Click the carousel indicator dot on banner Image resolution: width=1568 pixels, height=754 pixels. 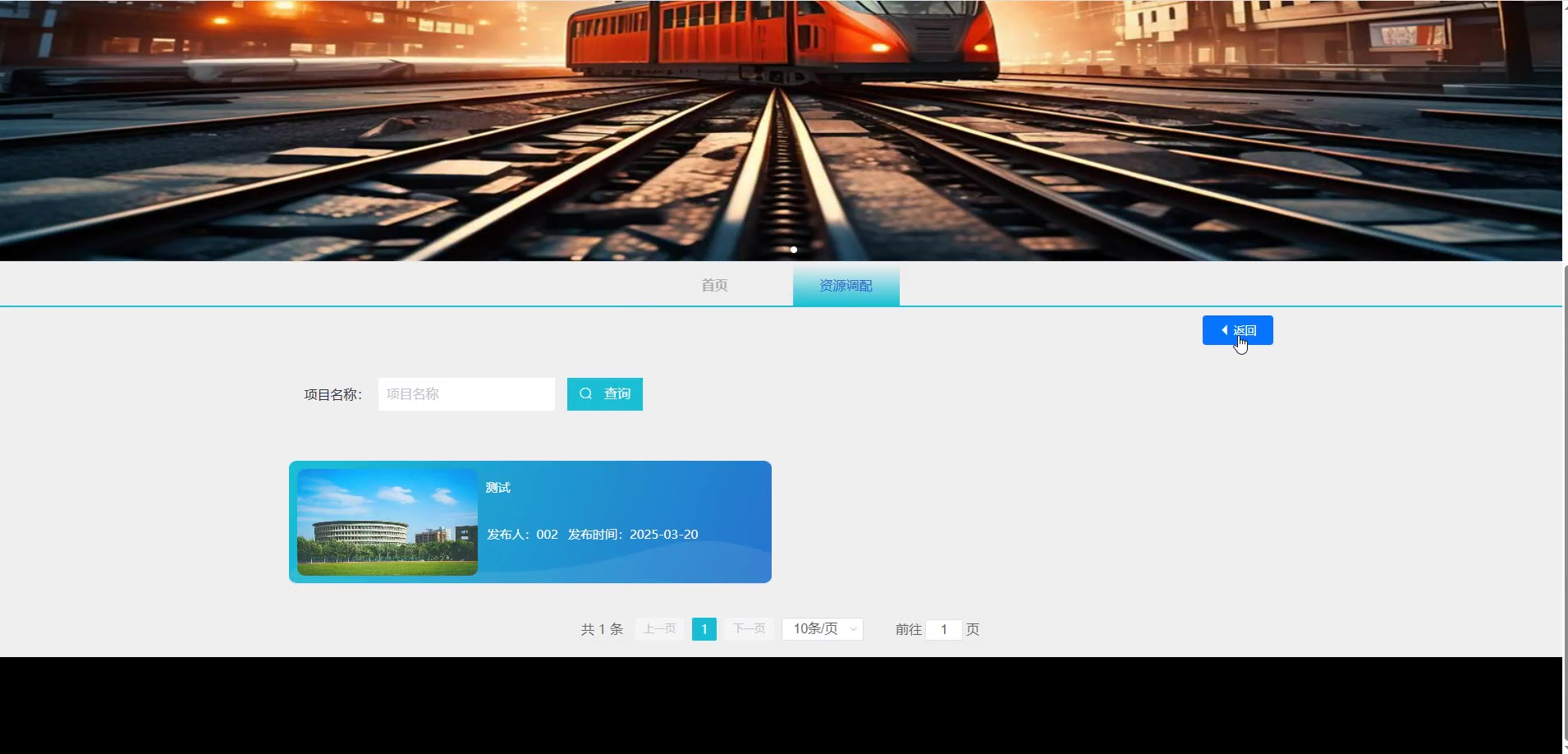point(794,250)
